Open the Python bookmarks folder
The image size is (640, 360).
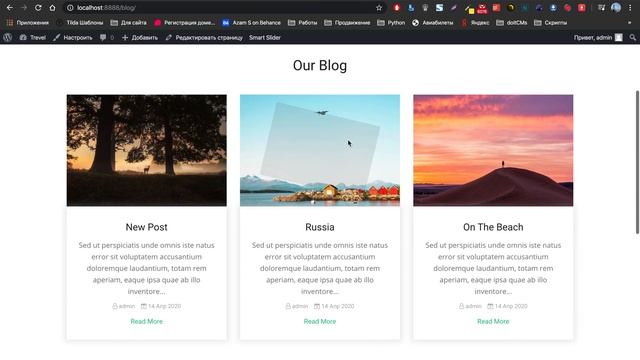pos(391,22)
